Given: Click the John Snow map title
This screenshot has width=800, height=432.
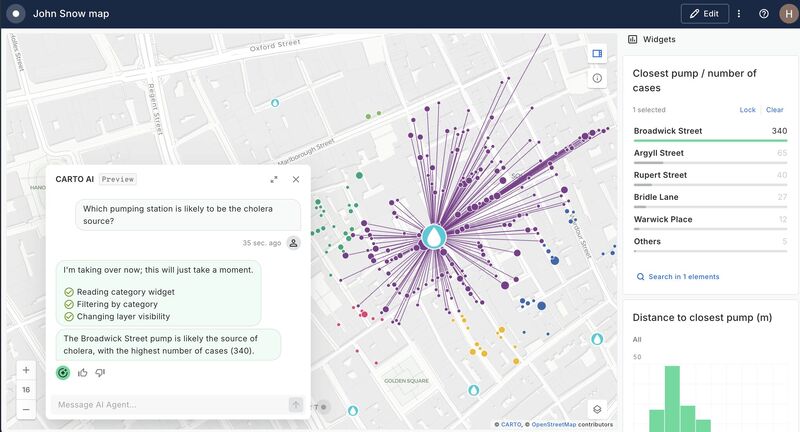Looking at the screenshot, I should pyautogui.click(x=71, y=14).
